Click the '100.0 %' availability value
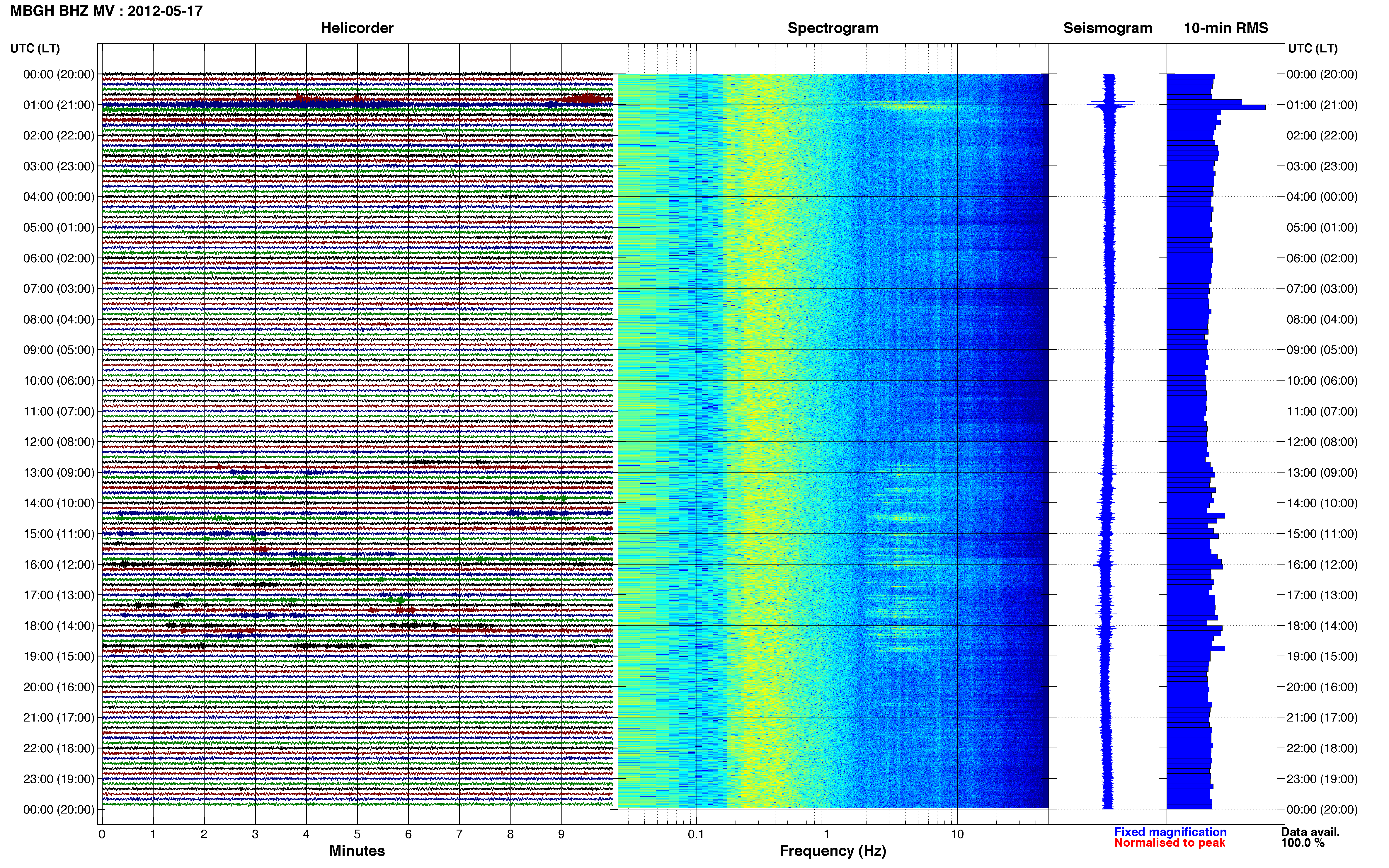Image resolution: width=1389 pixels, height=868 pixels. [1303, 843]
